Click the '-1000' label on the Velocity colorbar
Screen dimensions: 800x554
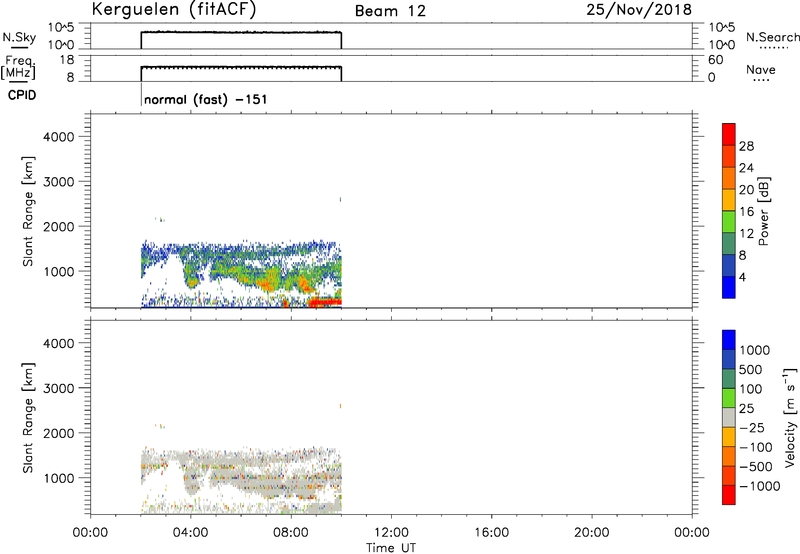tap(760, 486)
